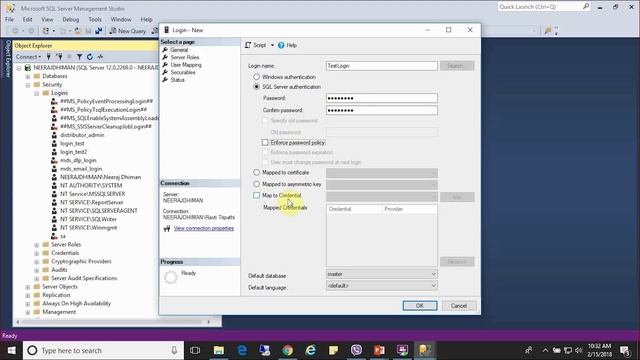Click the Quick Launch search box

543,7
